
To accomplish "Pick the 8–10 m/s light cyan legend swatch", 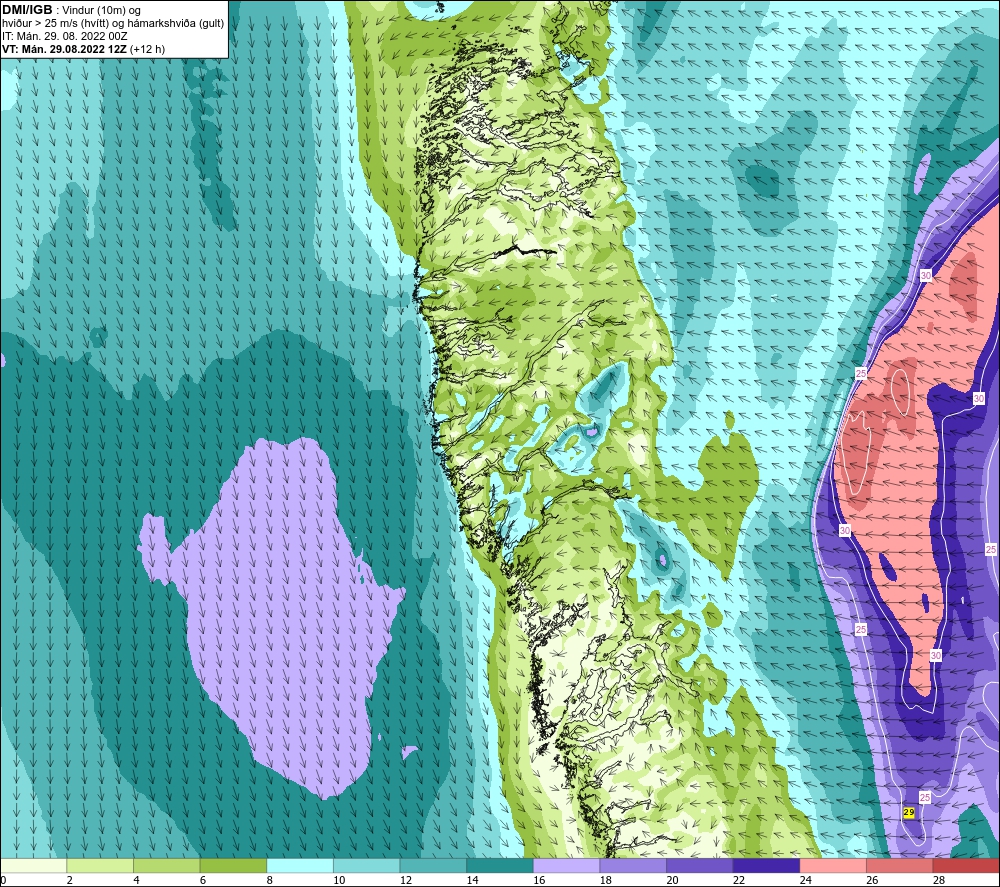I will coord(300,865).
